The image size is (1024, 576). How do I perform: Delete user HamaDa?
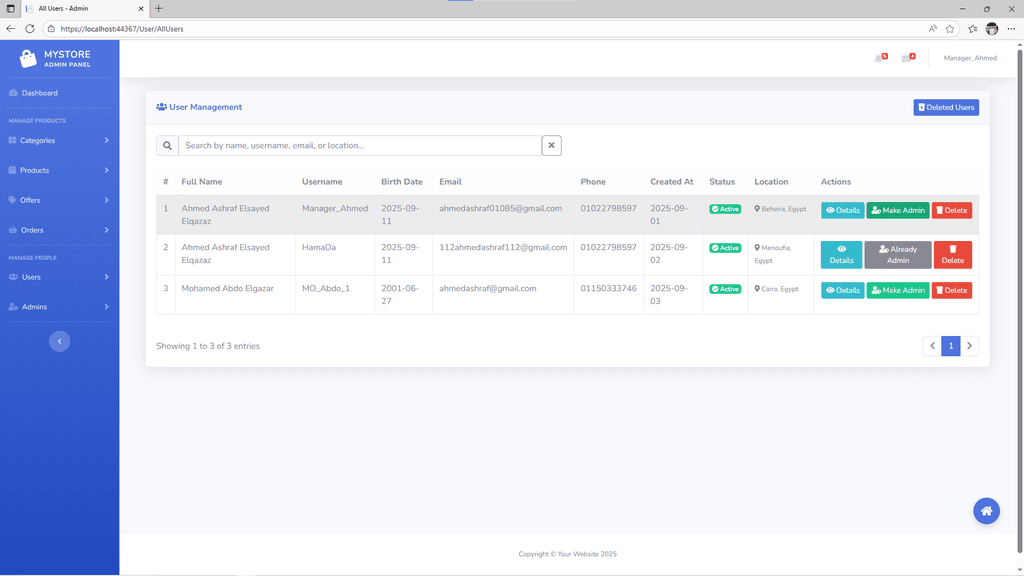click(952, 255)
